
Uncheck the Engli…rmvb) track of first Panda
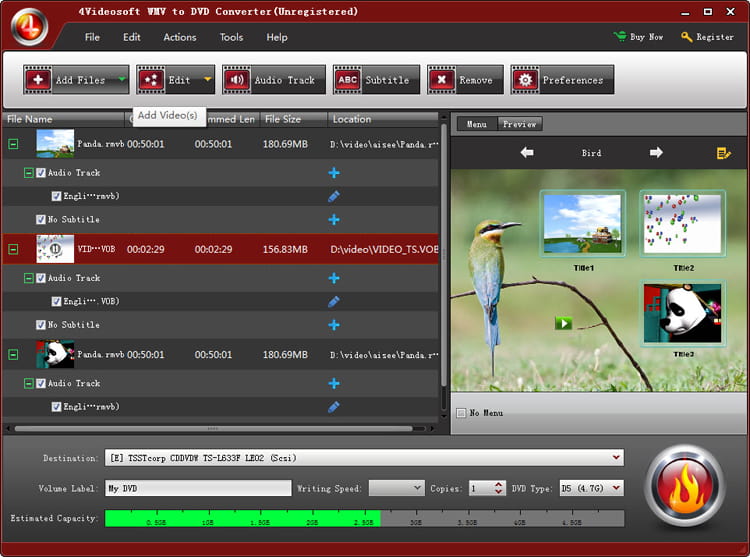click(x=56, y=196)
